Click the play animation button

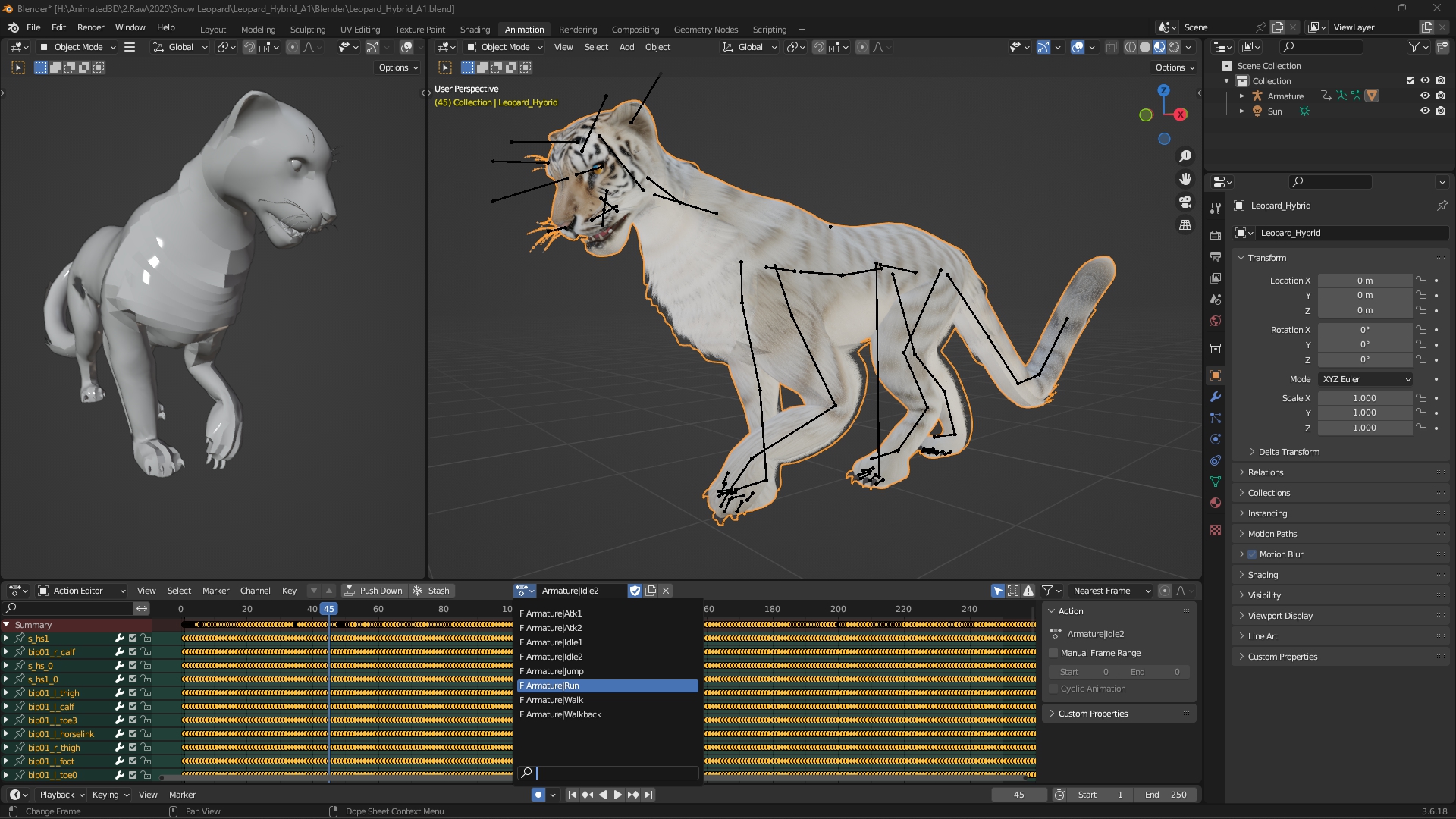[x=617, y=795]
